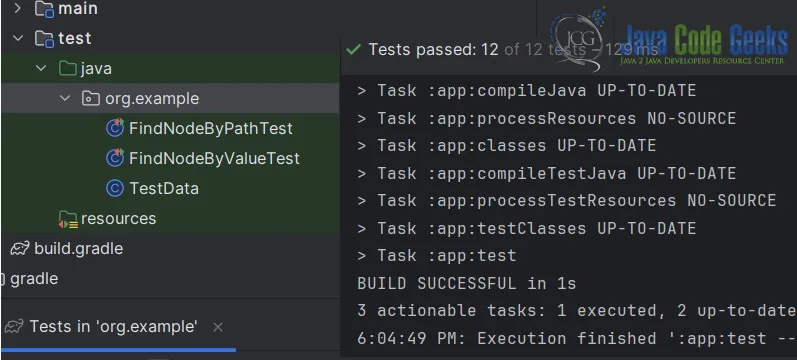The image size is (797, 360).
Task: Click the java test sources folder icon
Action: 68,68
